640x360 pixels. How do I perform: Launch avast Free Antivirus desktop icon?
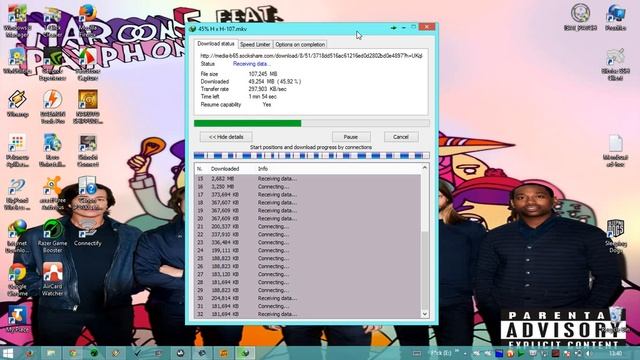coord(52,193)
